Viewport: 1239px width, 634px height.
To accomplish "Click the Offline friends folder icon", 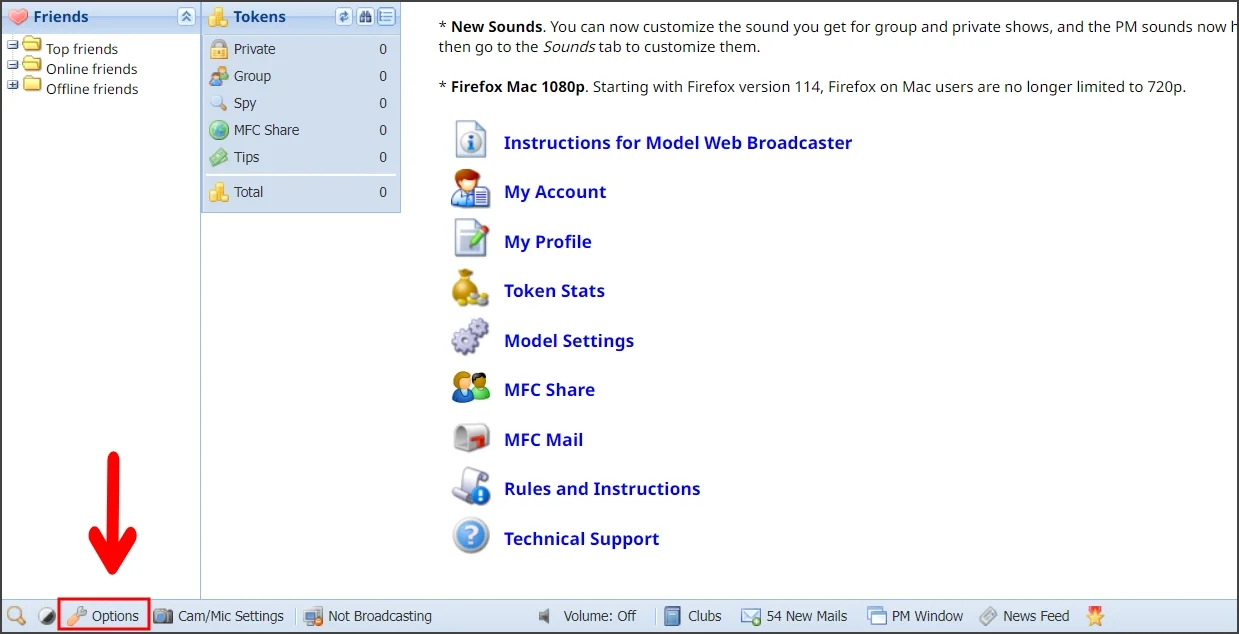I will click(32, 85).
